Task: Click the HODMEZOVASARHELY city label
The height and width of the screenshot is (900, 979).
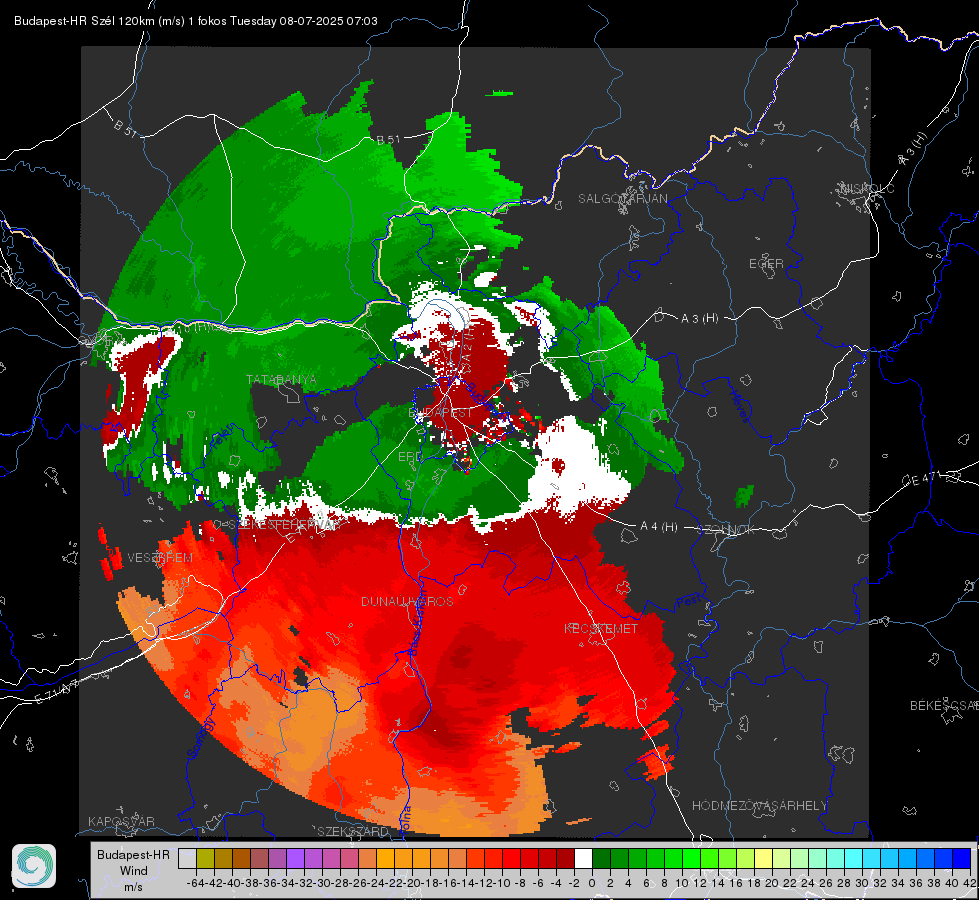Action: point(759,806)
